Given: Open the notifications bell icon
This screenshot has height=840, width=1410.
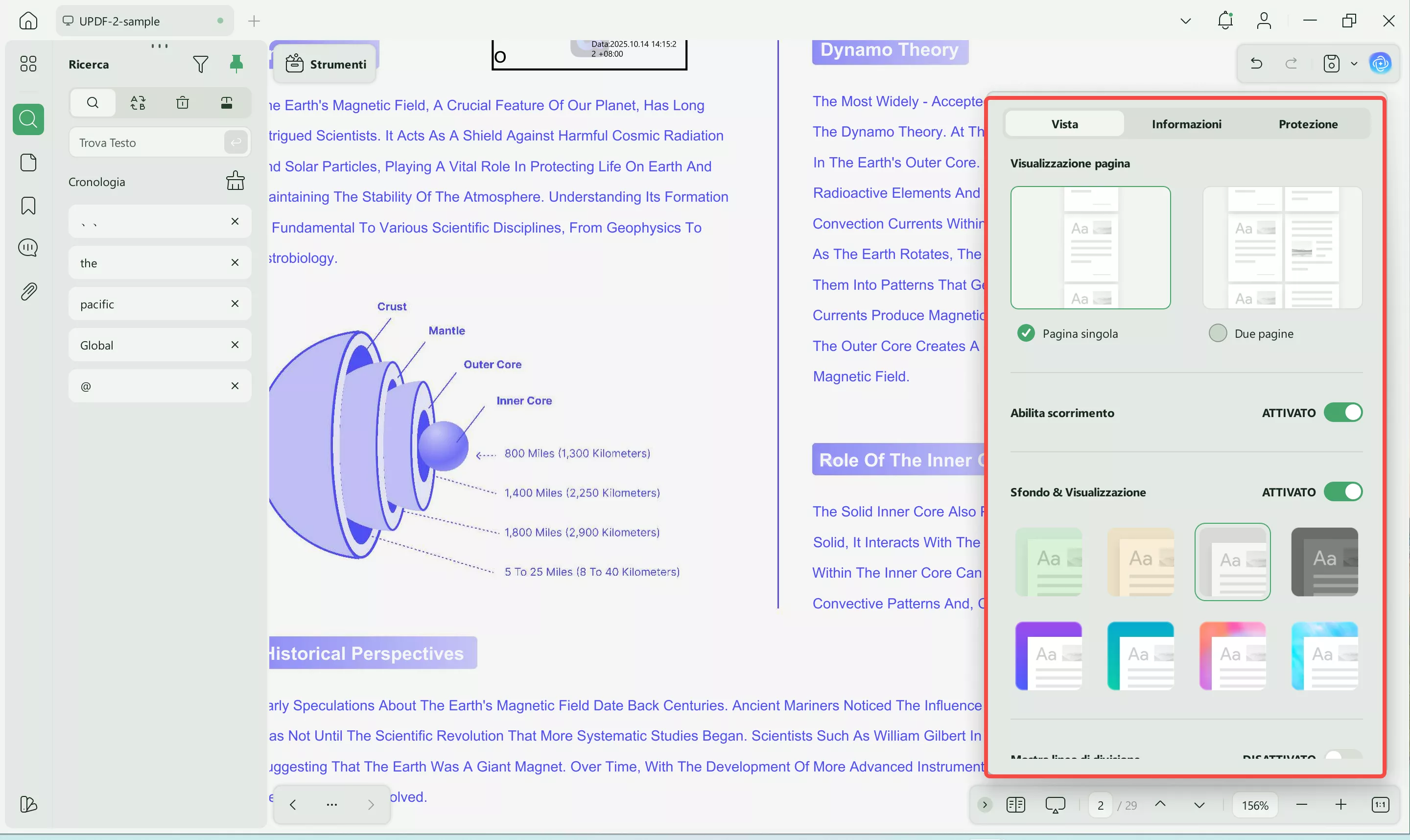Looking at the screenshot, I should point(1225,21).
